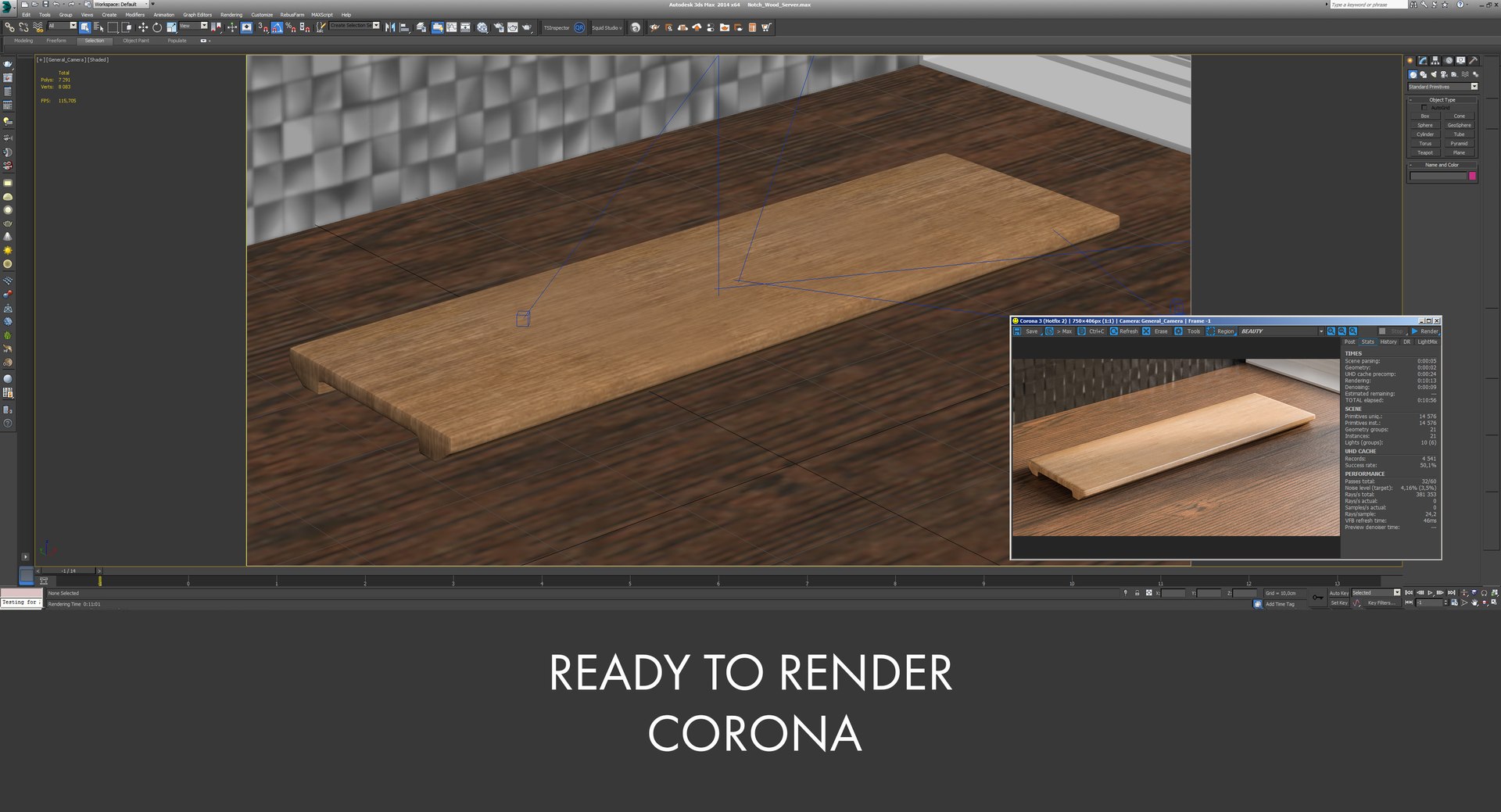The image size is (1501, 812).
Task: Open the selection filter 'All' dropdown
Action: [x=63, y=26]
